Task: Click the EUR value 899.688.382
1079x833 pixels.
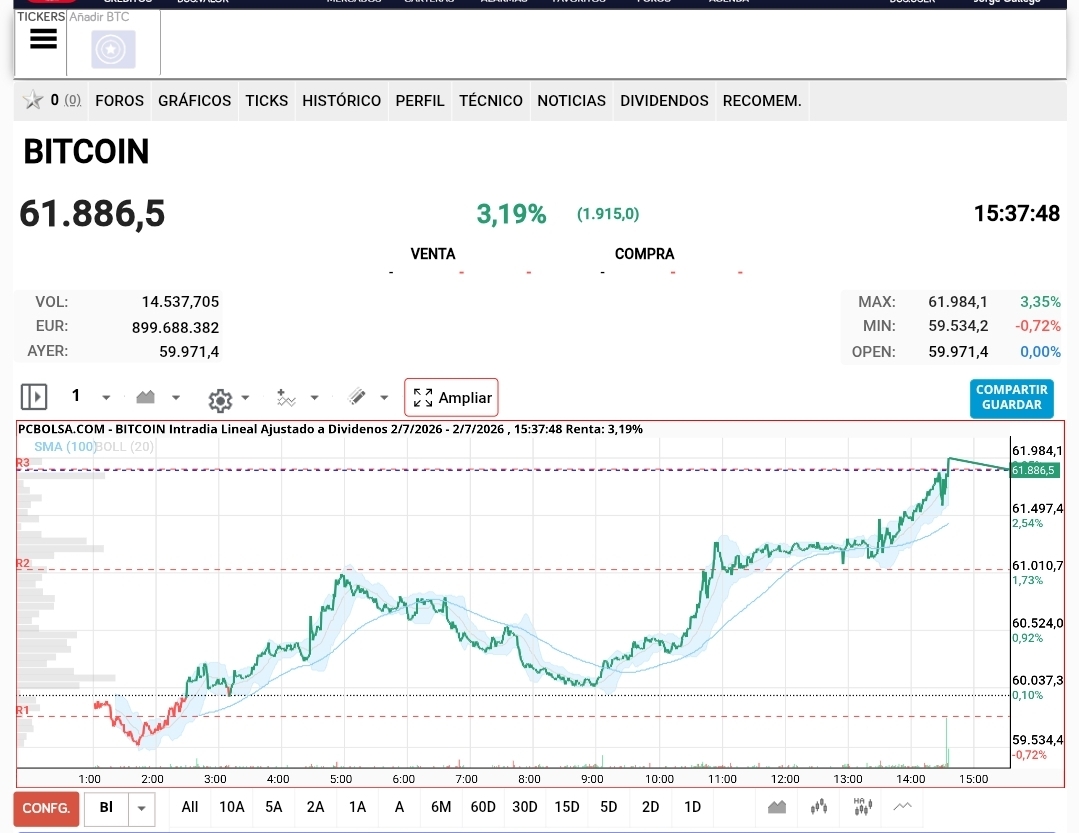Action: pyautogui.click(x=175, y=327)
